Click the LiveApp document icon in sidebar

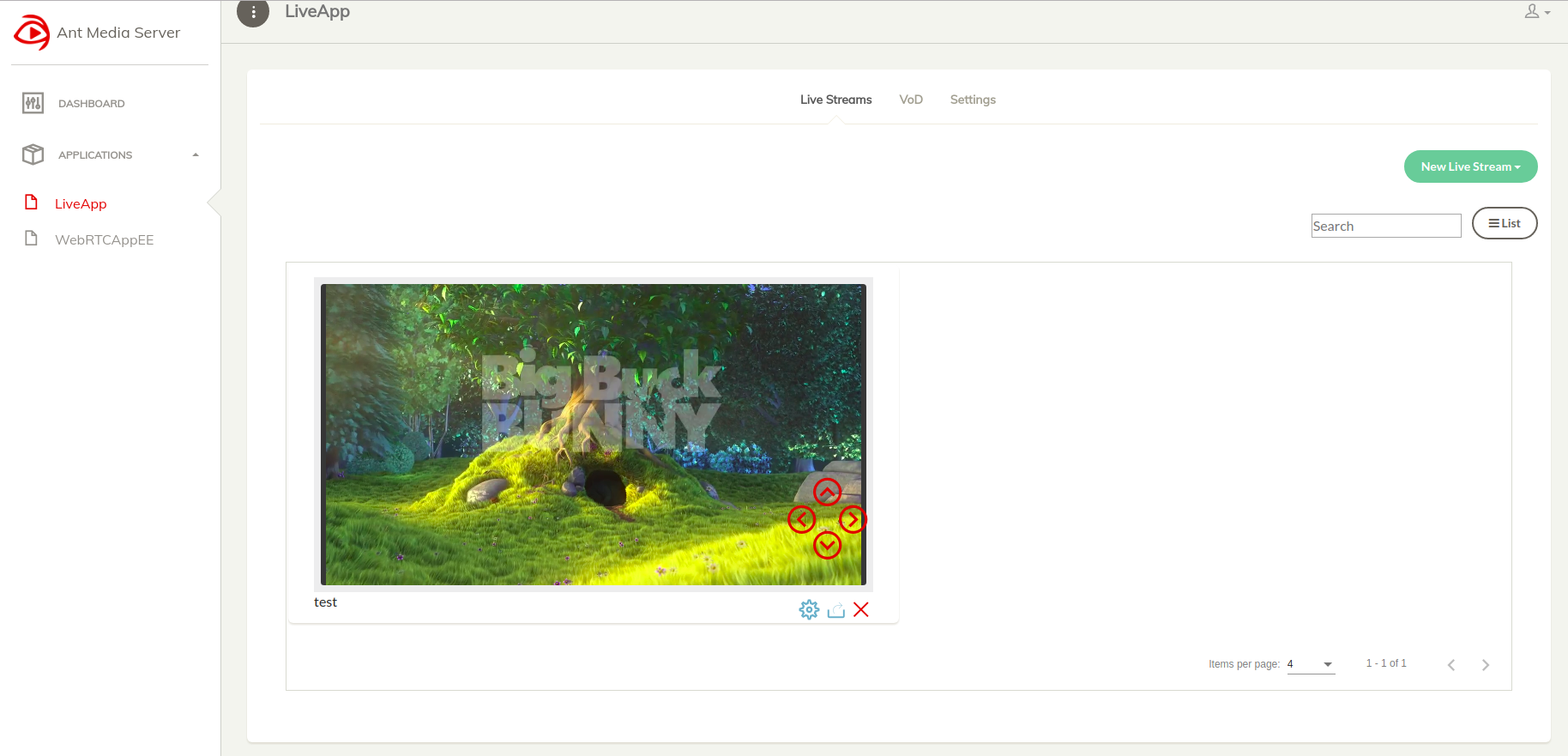point(32,203)
